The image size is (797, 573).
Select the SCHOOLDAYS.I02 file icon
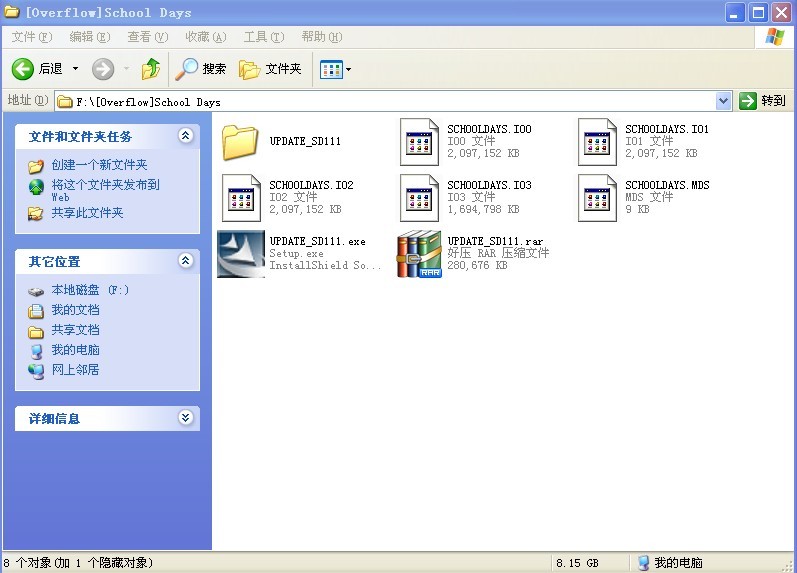(x=241, y=198)
